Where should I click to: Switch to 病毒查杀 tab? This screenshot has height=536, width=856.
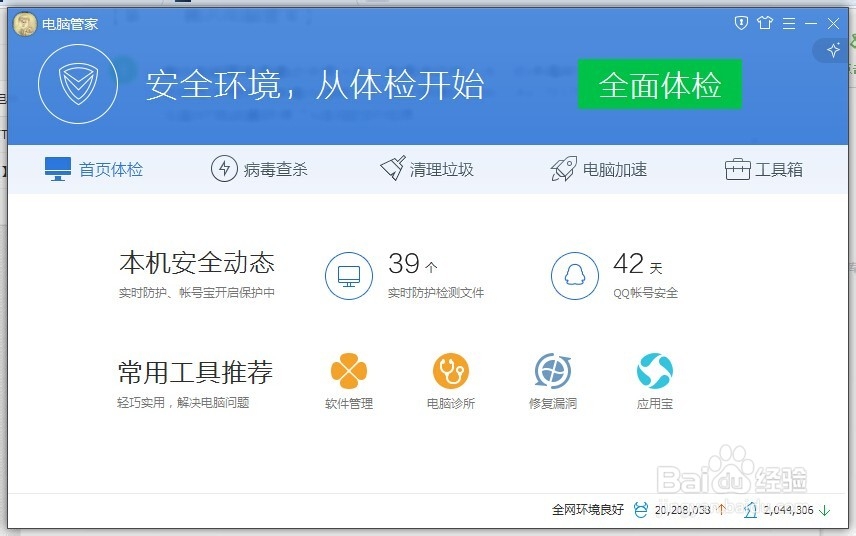[x=259, y=169]
